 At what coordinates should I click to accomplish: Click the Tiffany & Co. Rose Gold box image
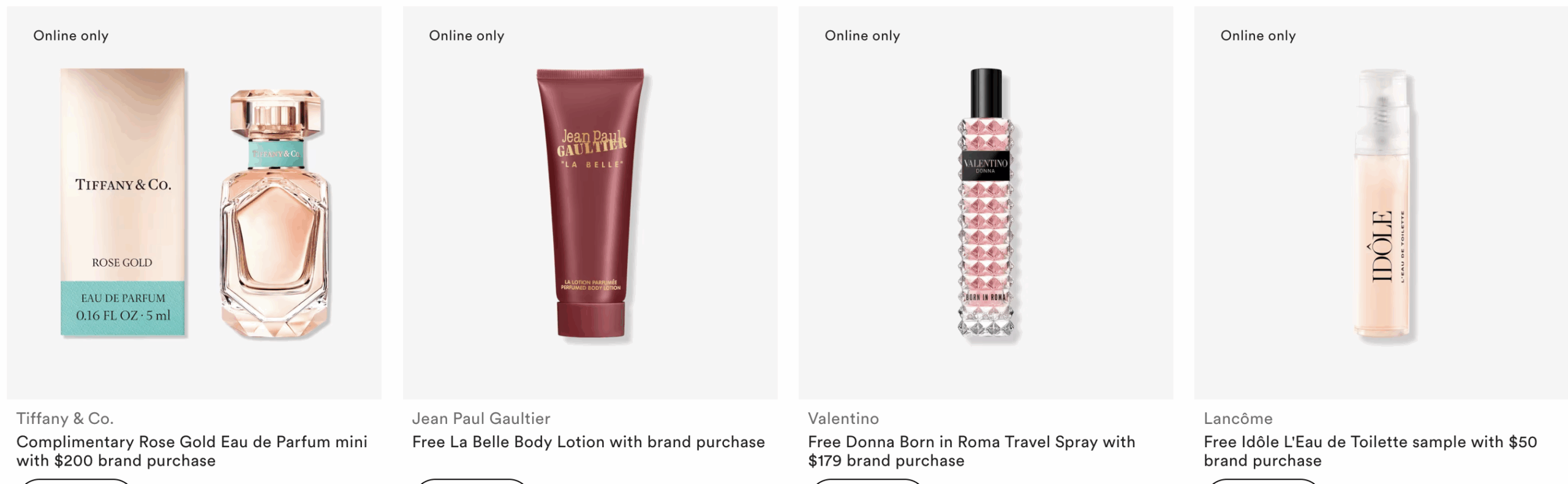(123, 202)
